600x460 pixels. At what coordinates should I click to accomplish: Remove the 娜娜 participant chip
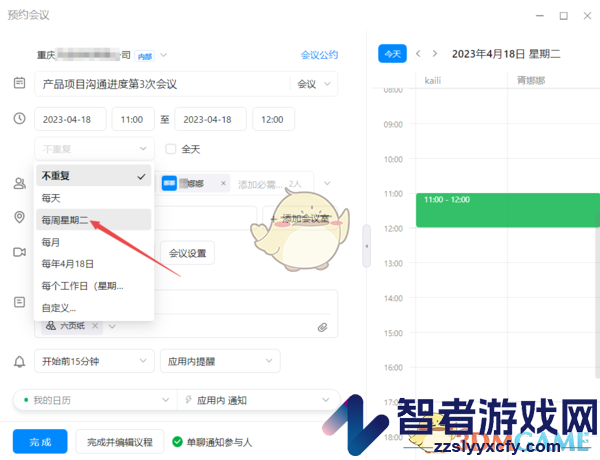click(x=223, y=183)
